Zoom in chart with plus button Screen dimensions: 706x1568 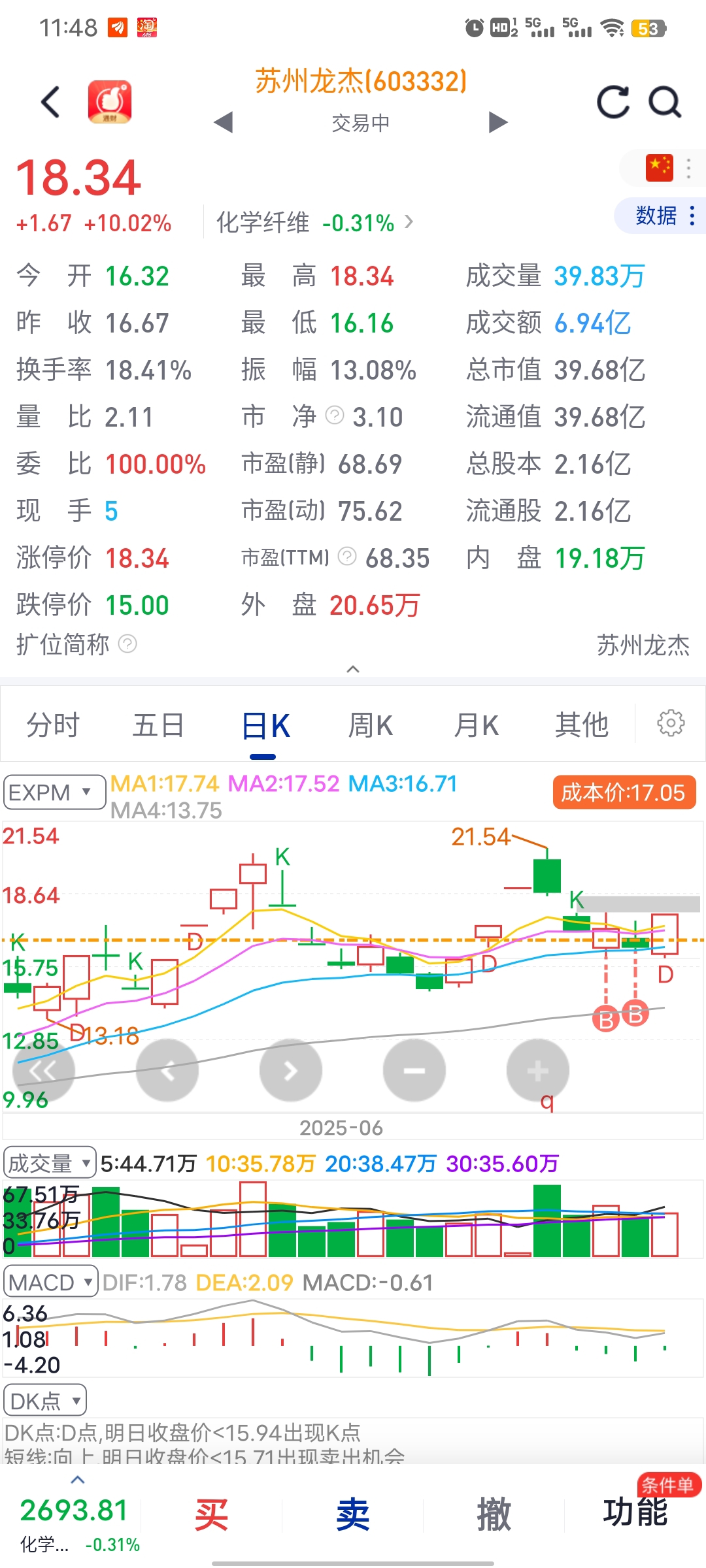click(537, 1070)
